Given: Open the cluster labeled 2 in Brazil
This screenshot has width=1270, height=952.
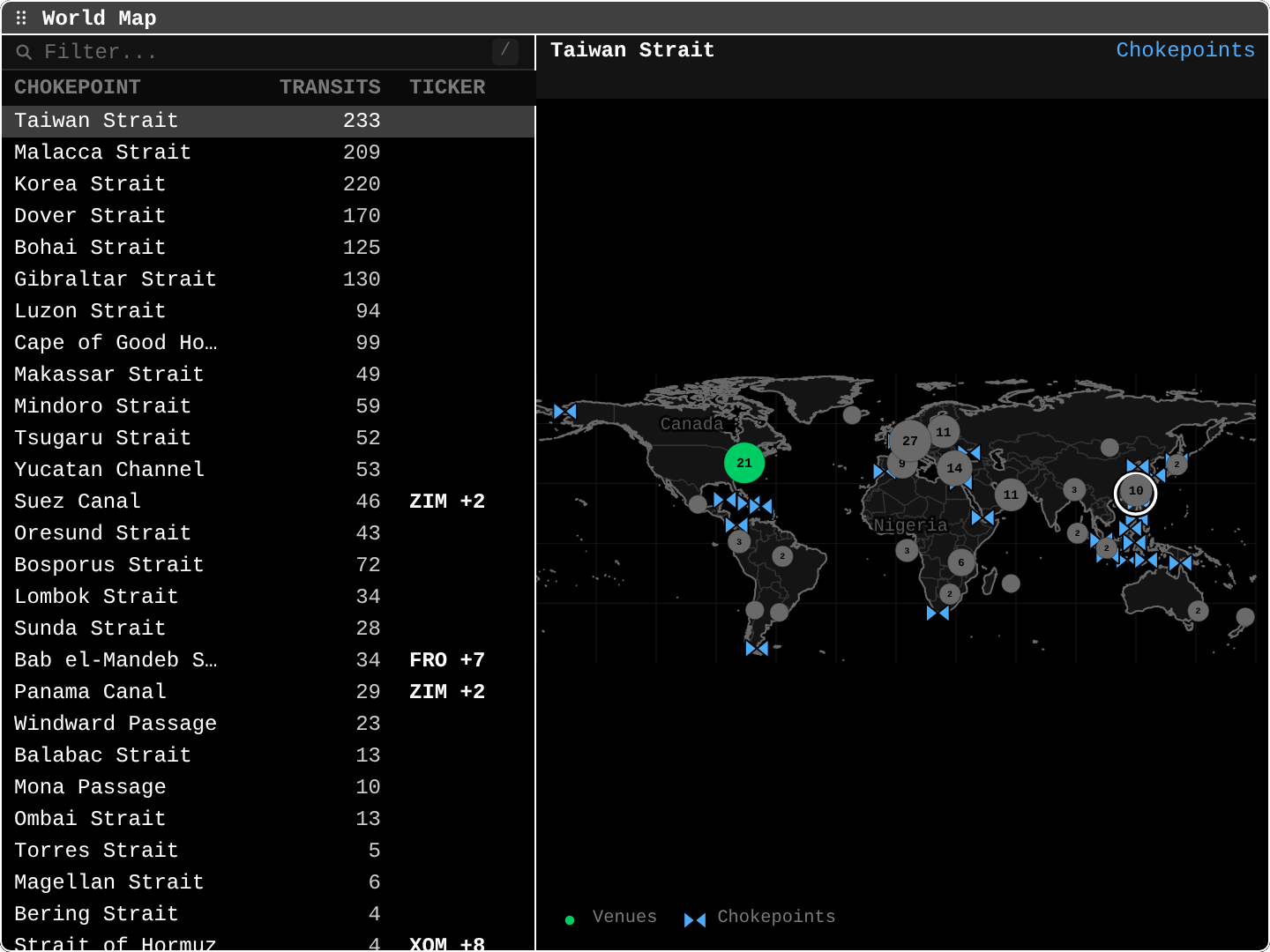Looking at the screenshot, I should click(782, 556).
